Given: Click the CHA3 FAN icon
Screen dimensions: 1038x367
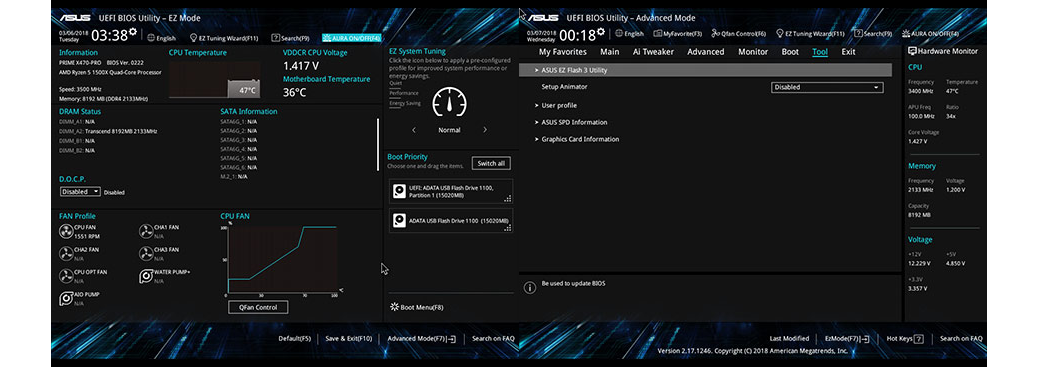Looking at the screenshot, I should coord(146,254).
